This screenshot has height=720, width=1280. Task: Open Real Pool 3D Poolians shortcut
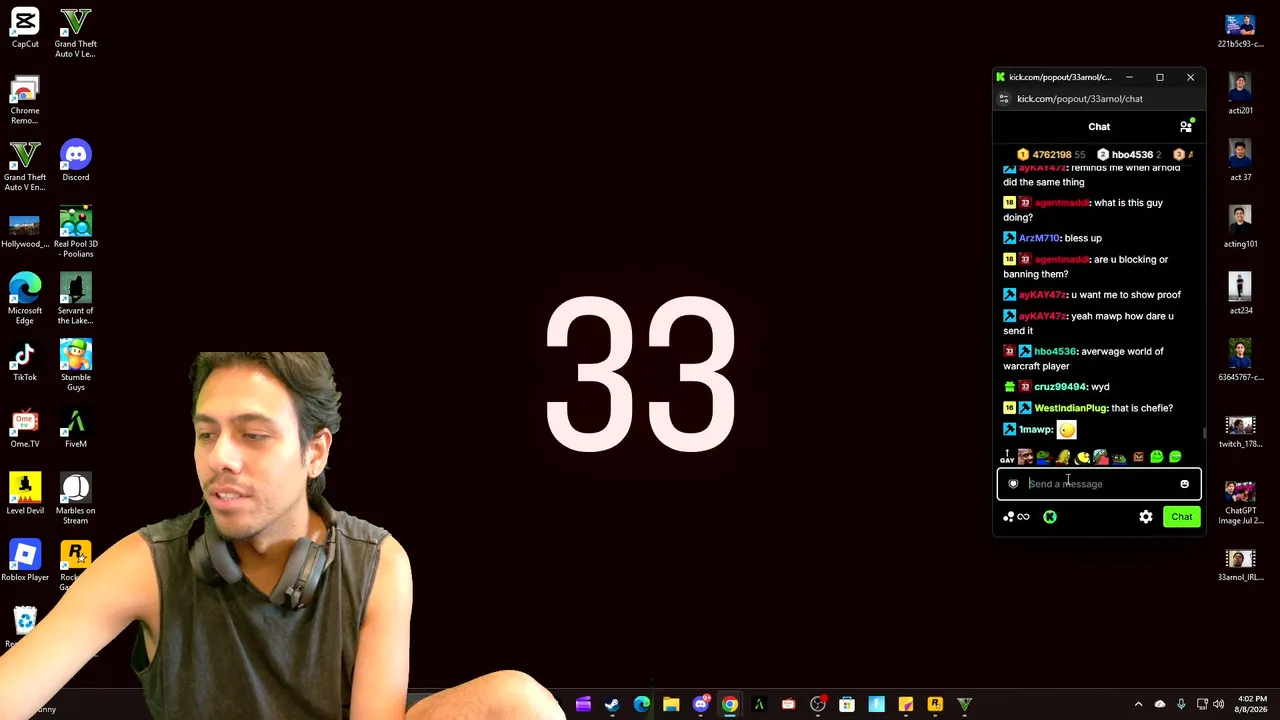[76, 233]
